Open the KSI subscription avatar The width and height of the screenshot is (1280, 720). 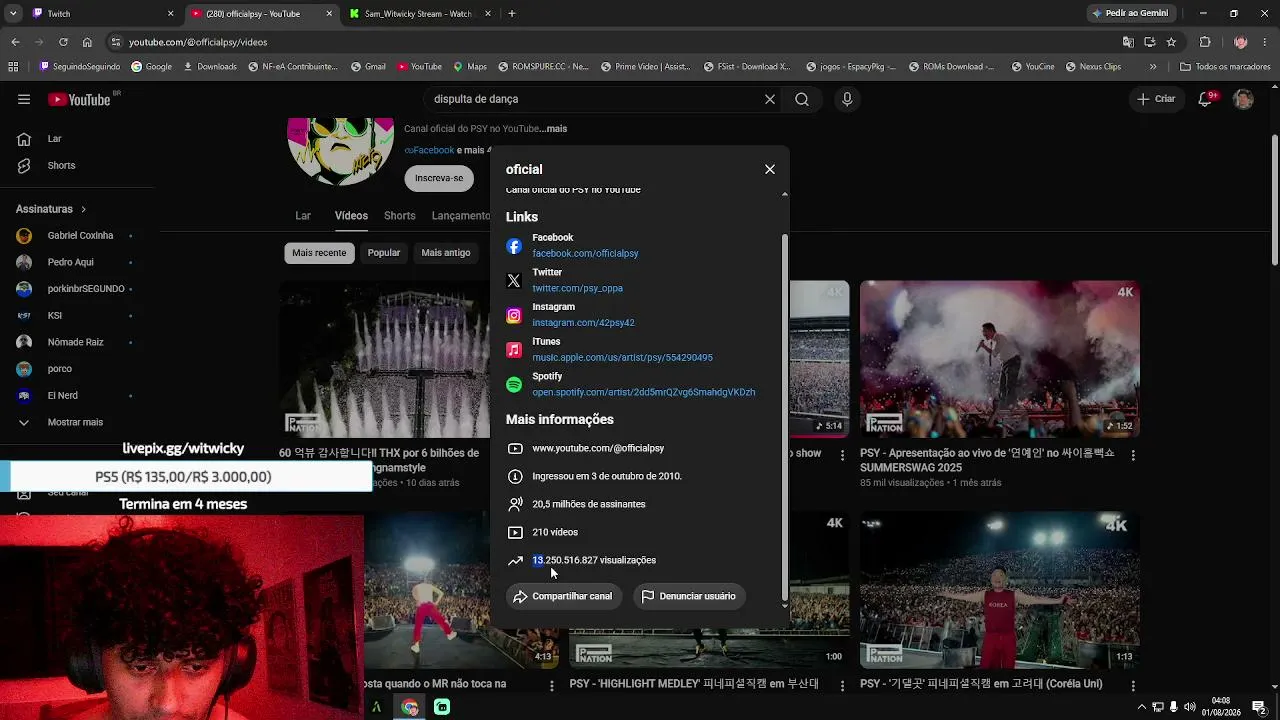coord(25,315)
